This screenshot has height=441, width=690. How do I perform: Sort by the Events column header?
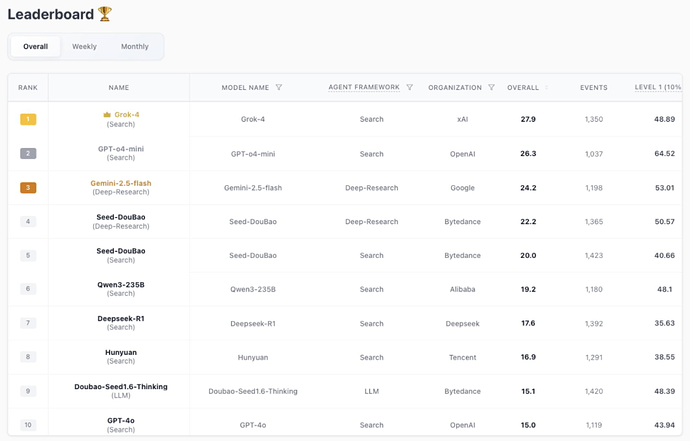[594, 88]
